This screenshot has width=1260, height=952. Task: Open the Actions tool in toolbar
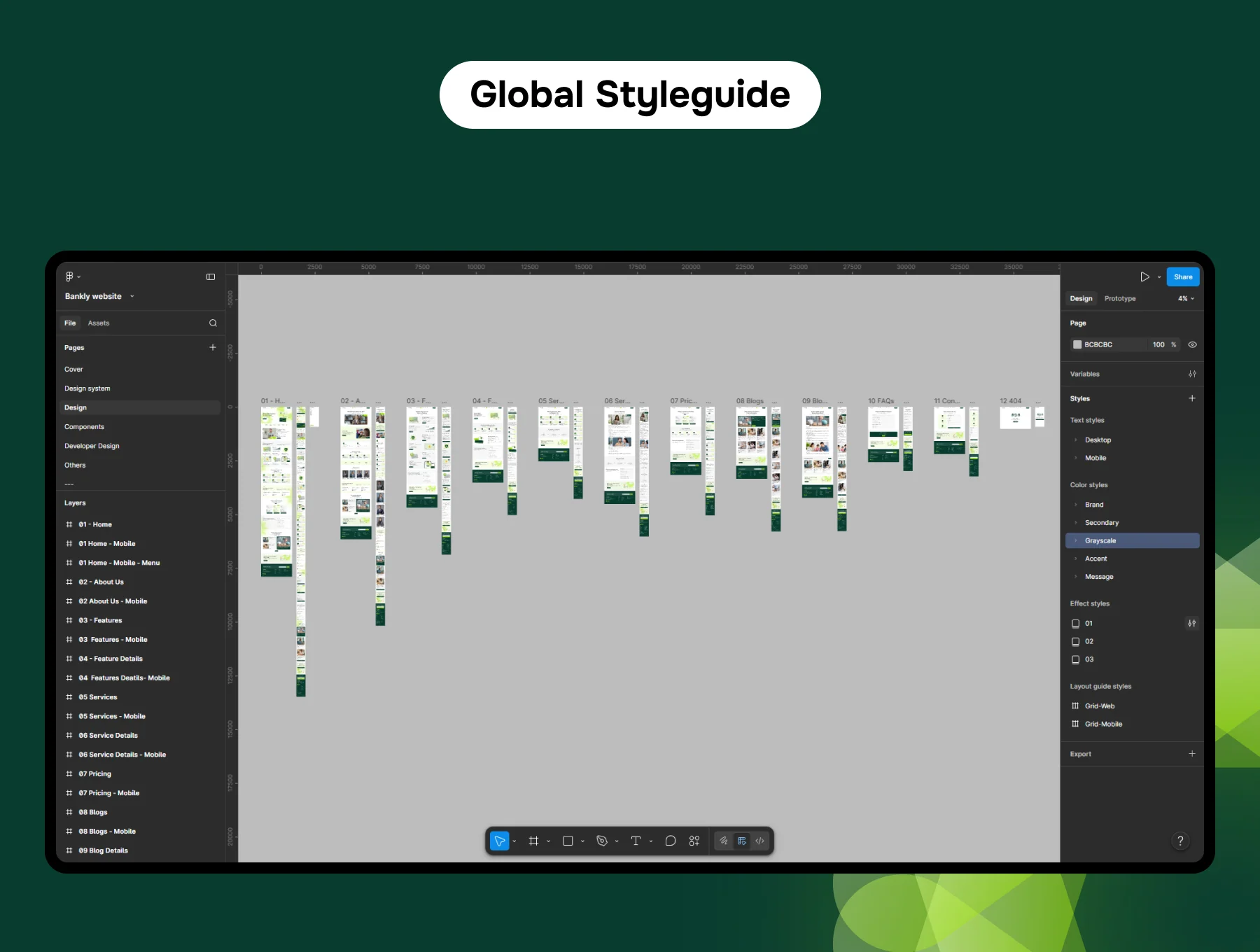694,841
